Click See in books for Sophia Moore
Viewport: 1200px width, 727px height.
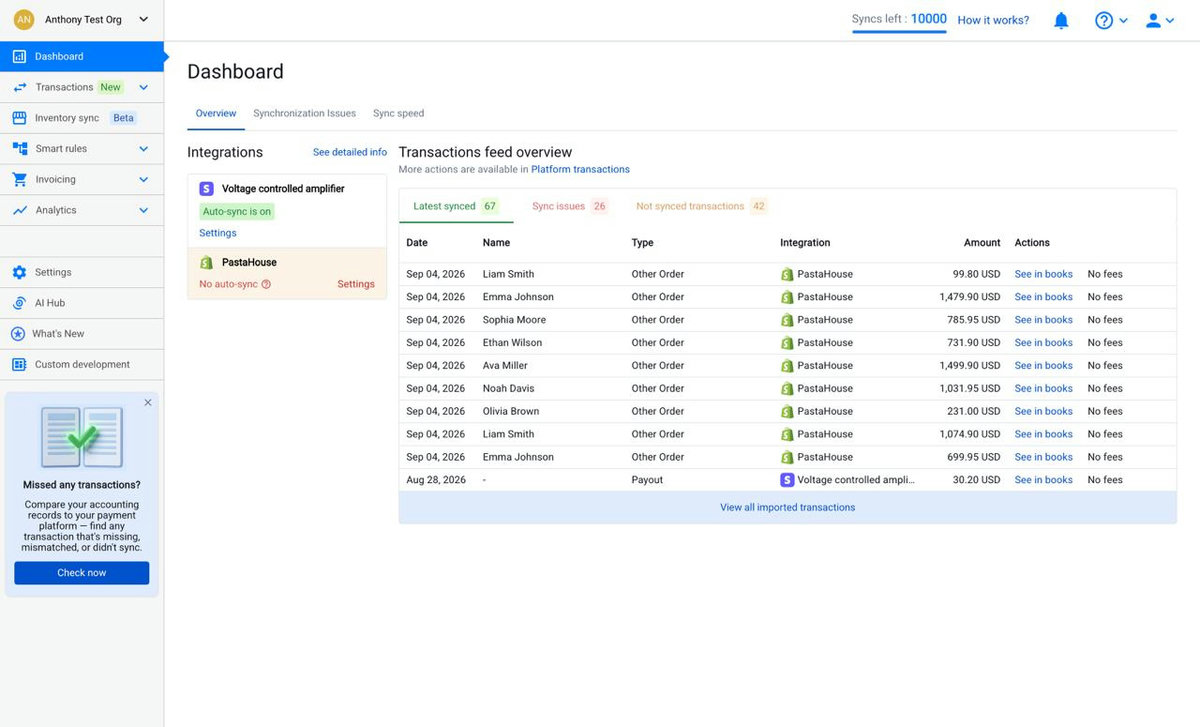pos(1043,320)
